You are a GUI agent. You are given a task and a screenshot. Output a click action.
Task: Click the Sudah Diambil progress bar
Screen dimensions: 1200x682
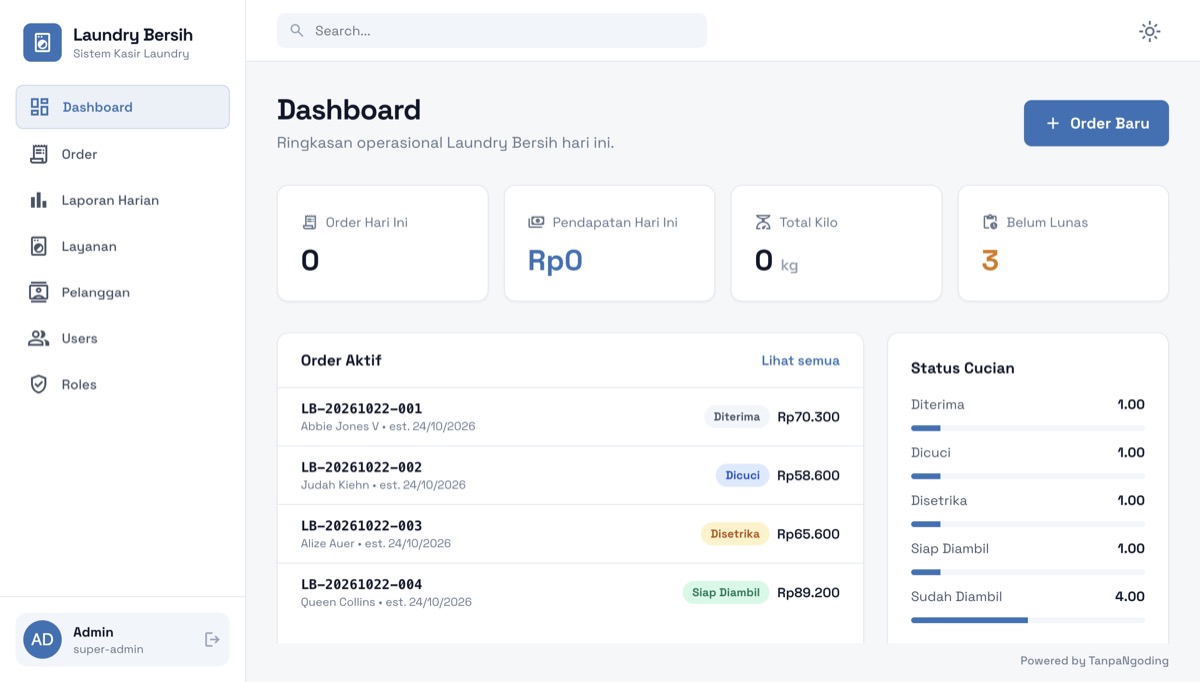pos(1028,620)
